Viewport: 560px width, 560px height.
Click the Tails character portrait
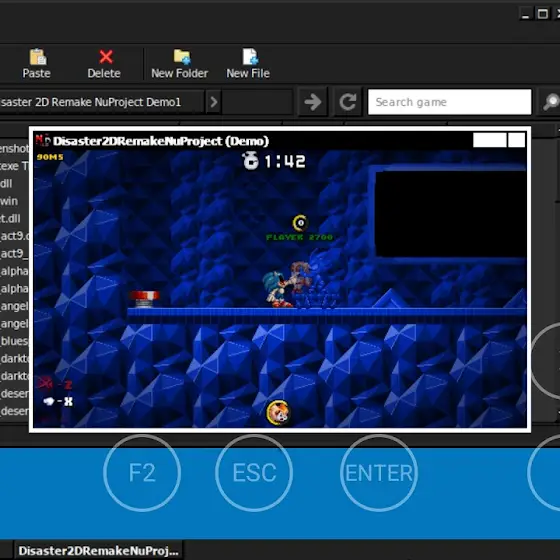pyautogui.click(x=278, y=413)
